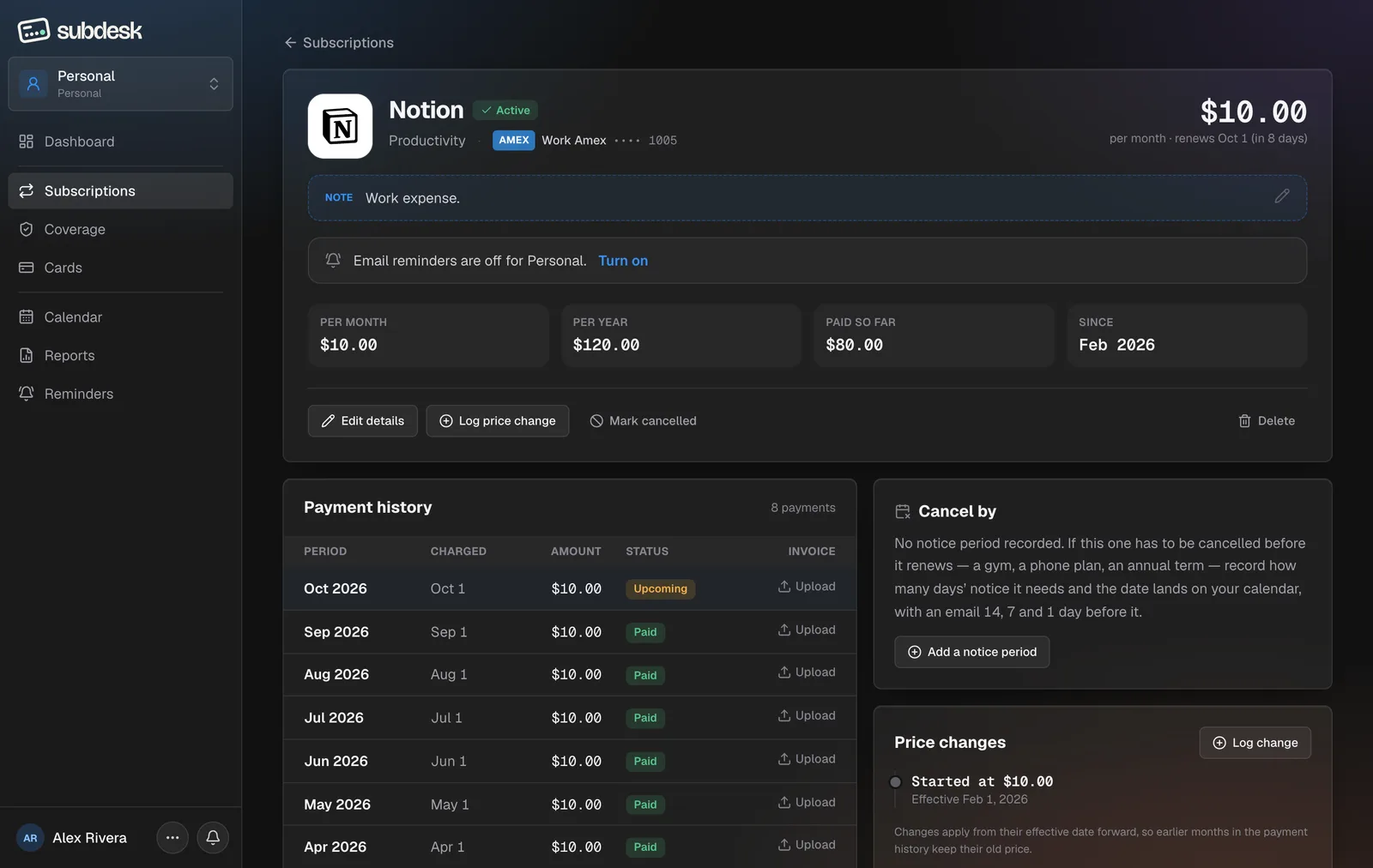Upload invoice for Jun 2026
The image size is (1373, 868).
(x=807, y=759)
